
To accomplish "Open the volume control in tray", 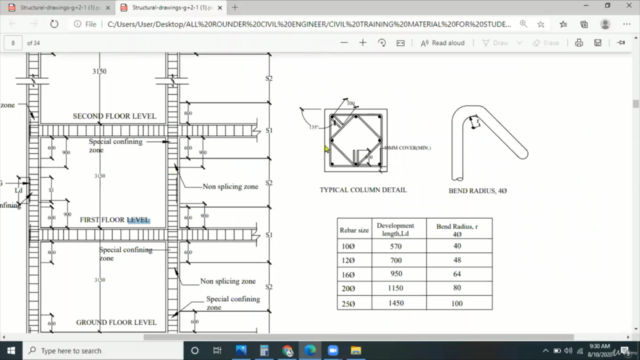I will [568, 351].
